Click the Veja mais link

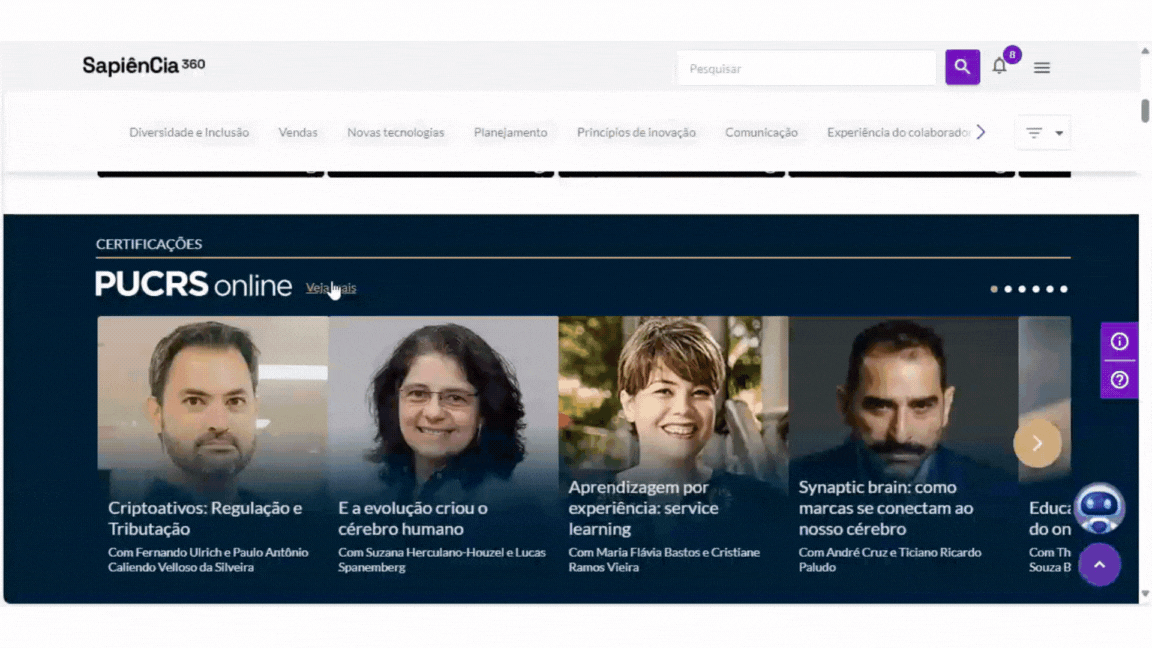click(x=331, y=288)
